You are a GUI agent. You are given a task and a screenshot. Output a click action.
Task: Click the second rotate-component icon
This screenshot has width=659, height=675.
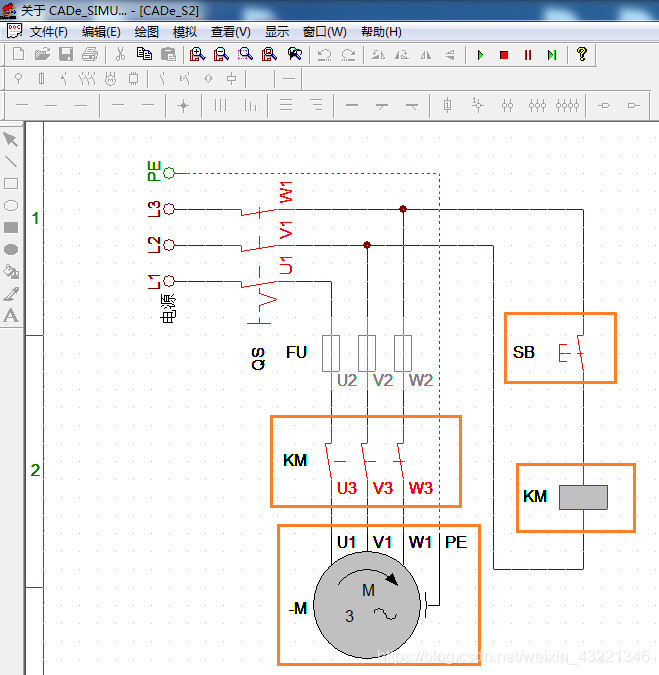[x=402, y=55]
